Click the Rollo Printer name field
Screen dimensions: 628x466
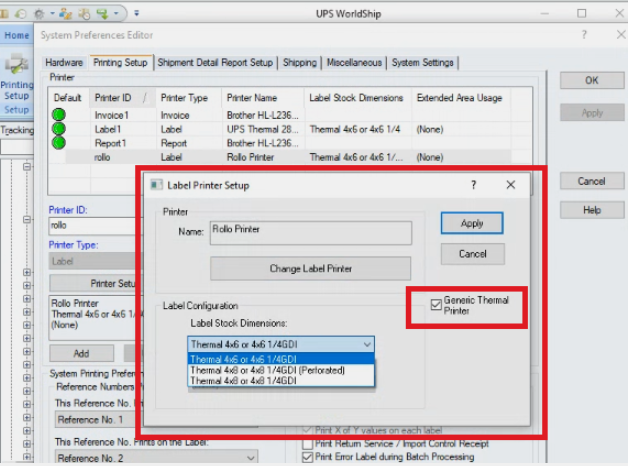point(311,233)
